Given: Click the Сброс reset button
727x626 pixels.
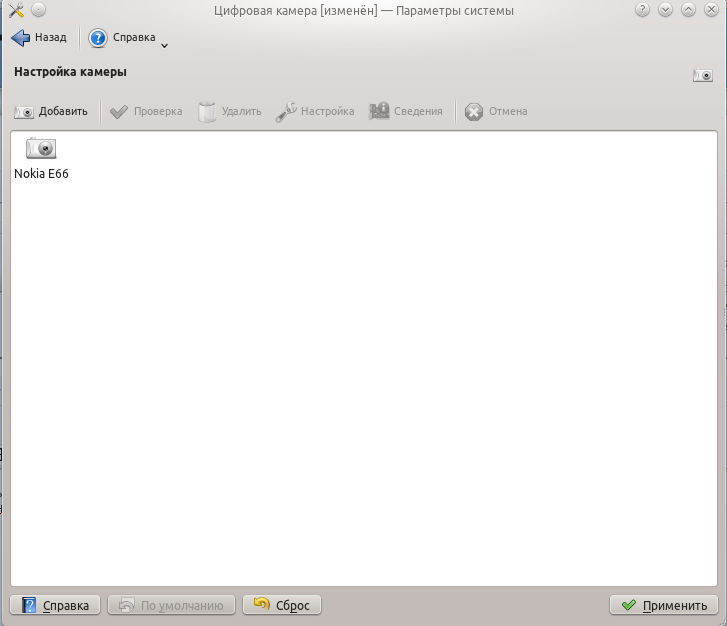Looking at the screenshot, I should pos(282,605).
